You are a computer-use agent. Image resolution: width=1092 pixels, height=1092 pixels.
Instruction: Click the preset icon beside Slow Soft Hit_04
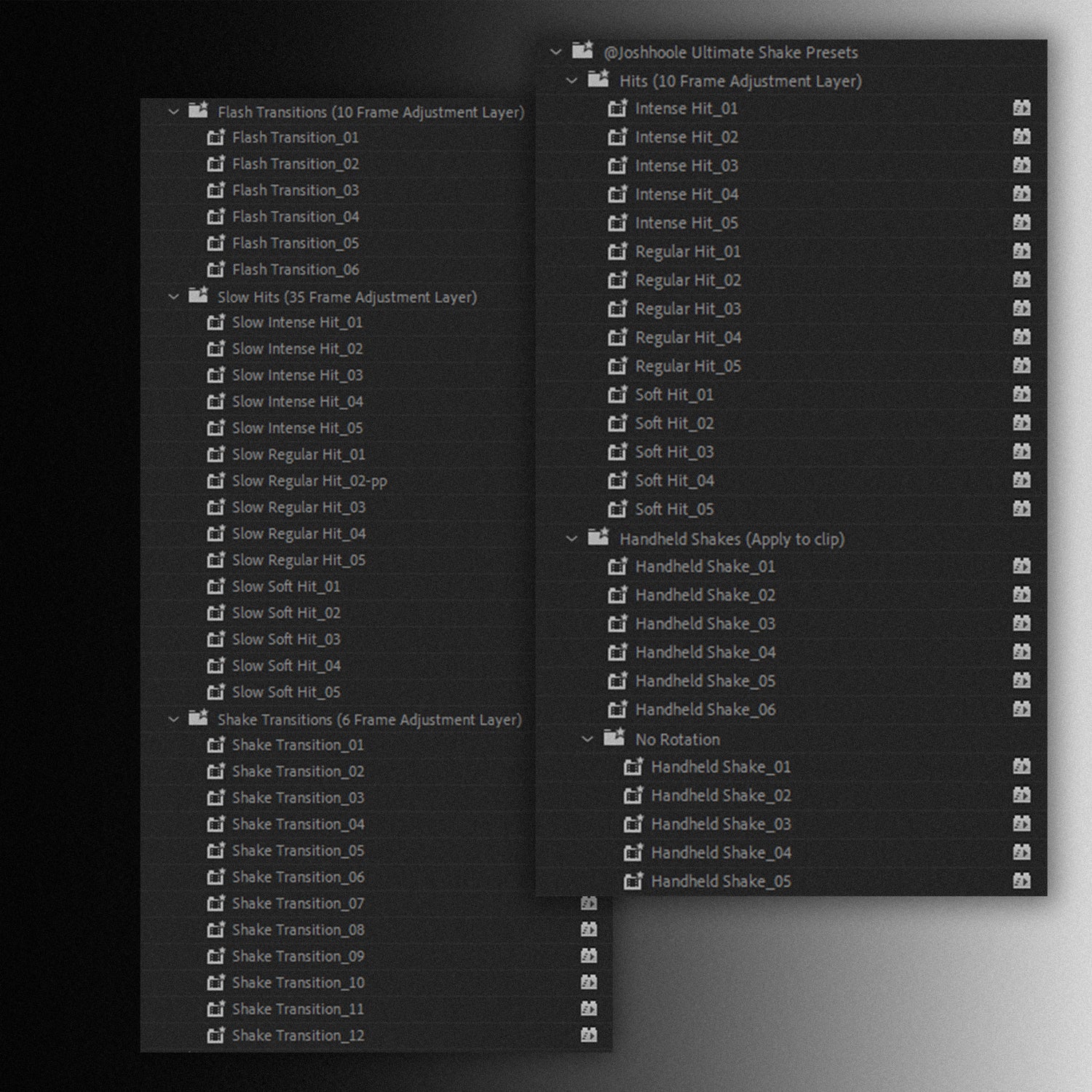coord(215,665)
